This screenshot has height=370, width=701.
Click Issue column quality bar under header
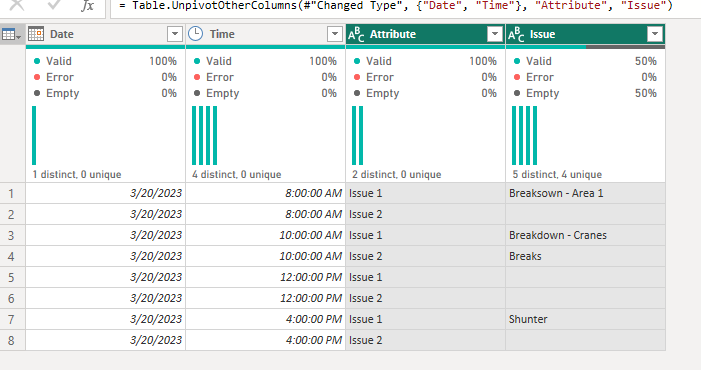pyautogui.click(x=586, y=47)
